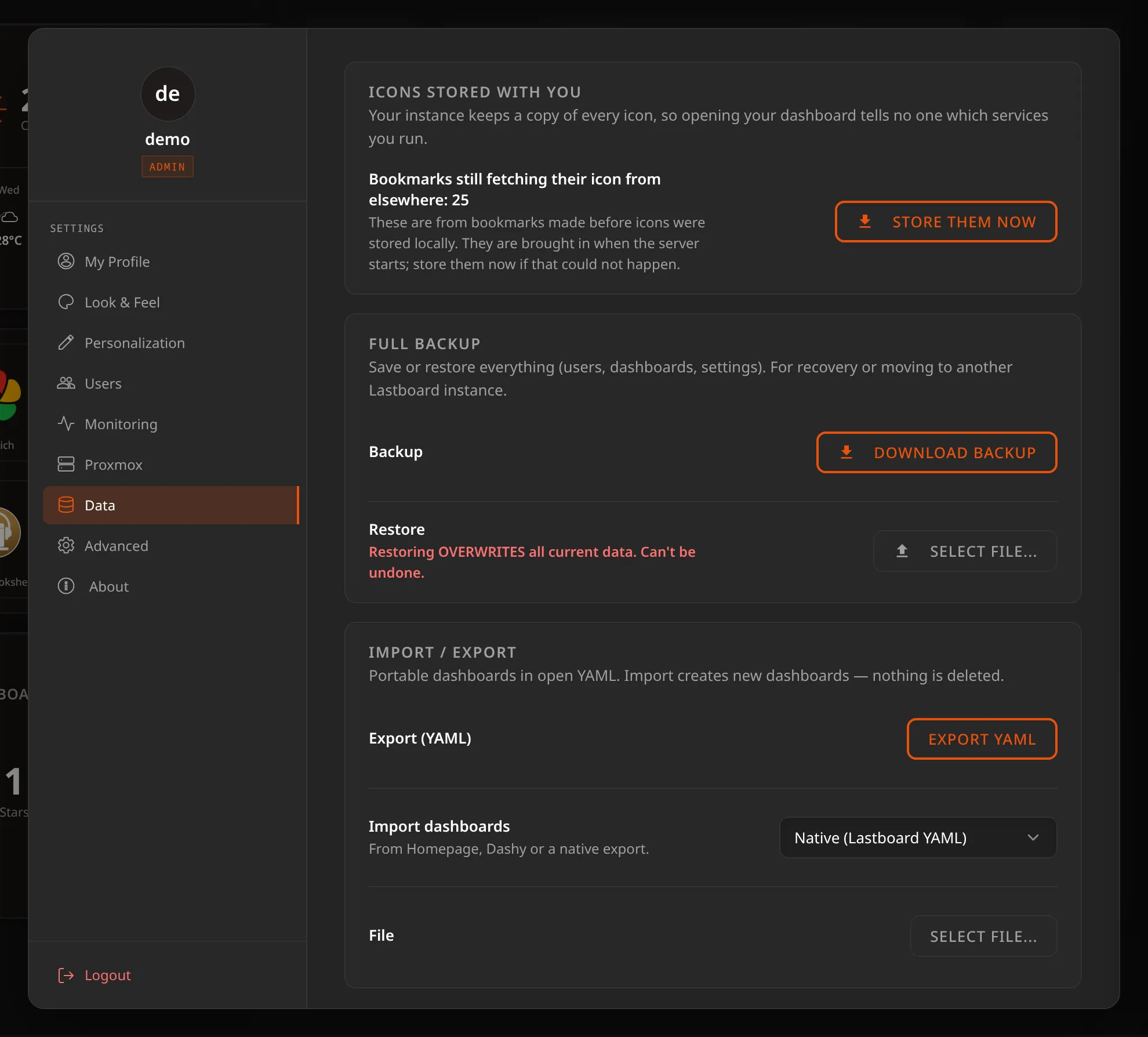Open the import format dropdown
Viewport: 1148px width, 1037px height.
coord(918,837)
